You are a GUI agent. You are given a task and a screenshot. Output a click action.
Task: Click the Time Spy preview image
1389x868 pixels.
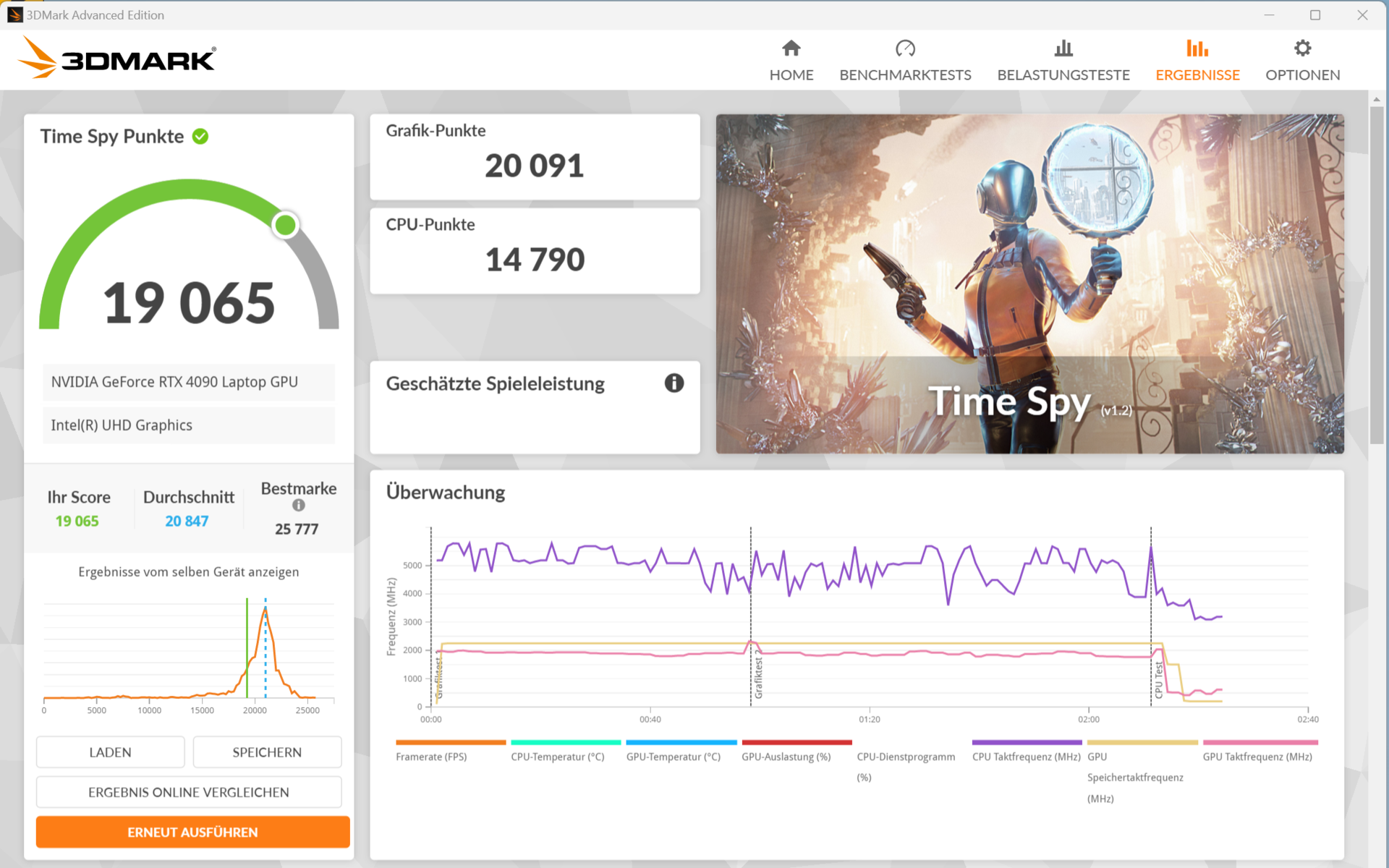[x=1029, y=284]
